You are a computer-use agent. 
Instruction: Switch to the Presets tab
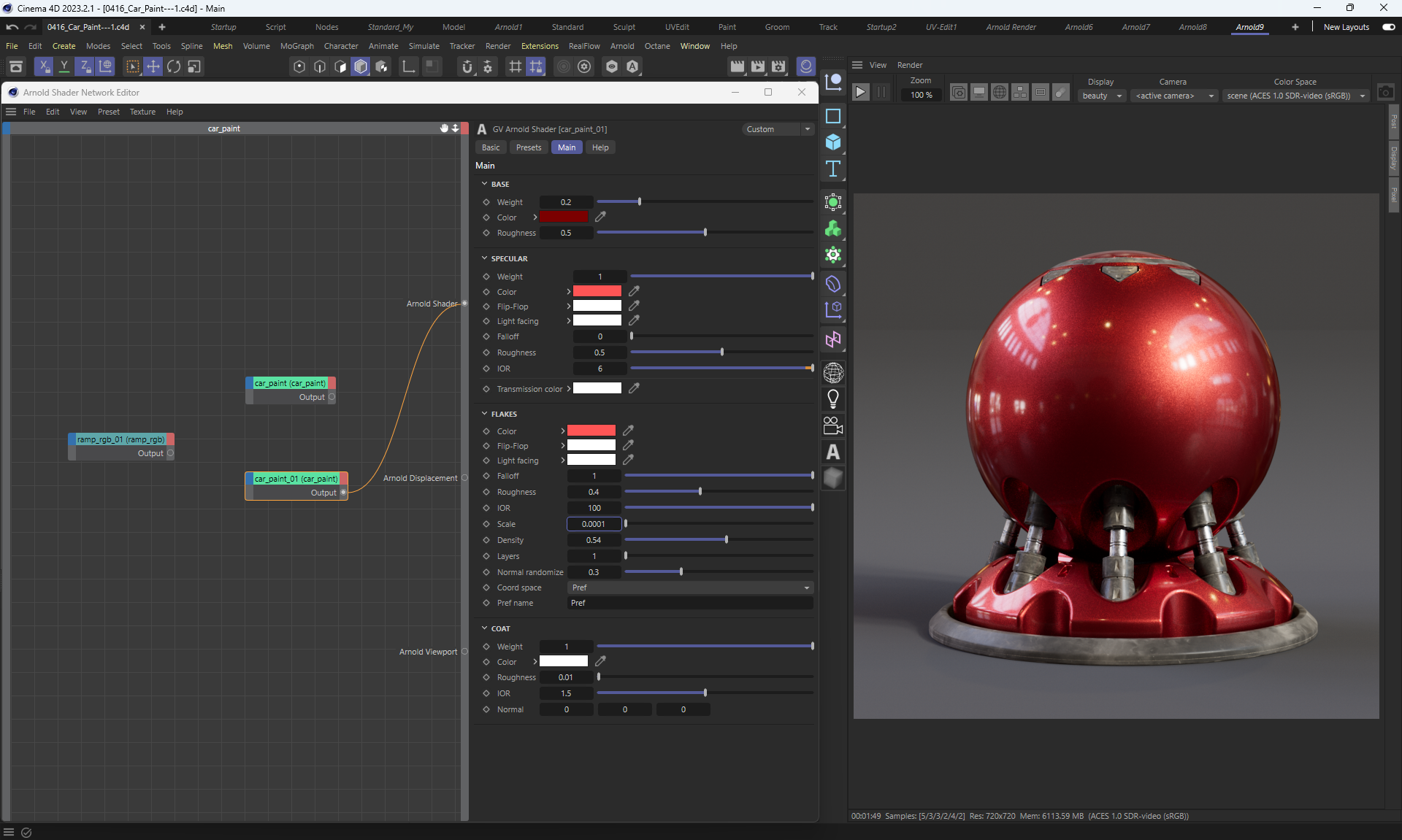[529, 147]
